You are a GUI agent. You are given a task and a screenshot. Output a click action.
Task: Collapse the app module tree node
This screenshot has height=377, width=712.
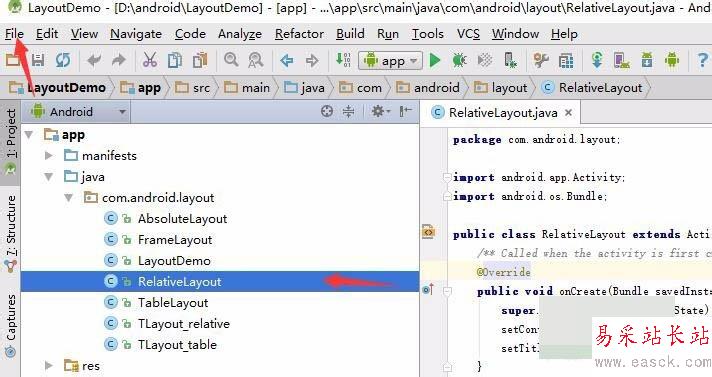pyautogui.click(x=29, y=134)
